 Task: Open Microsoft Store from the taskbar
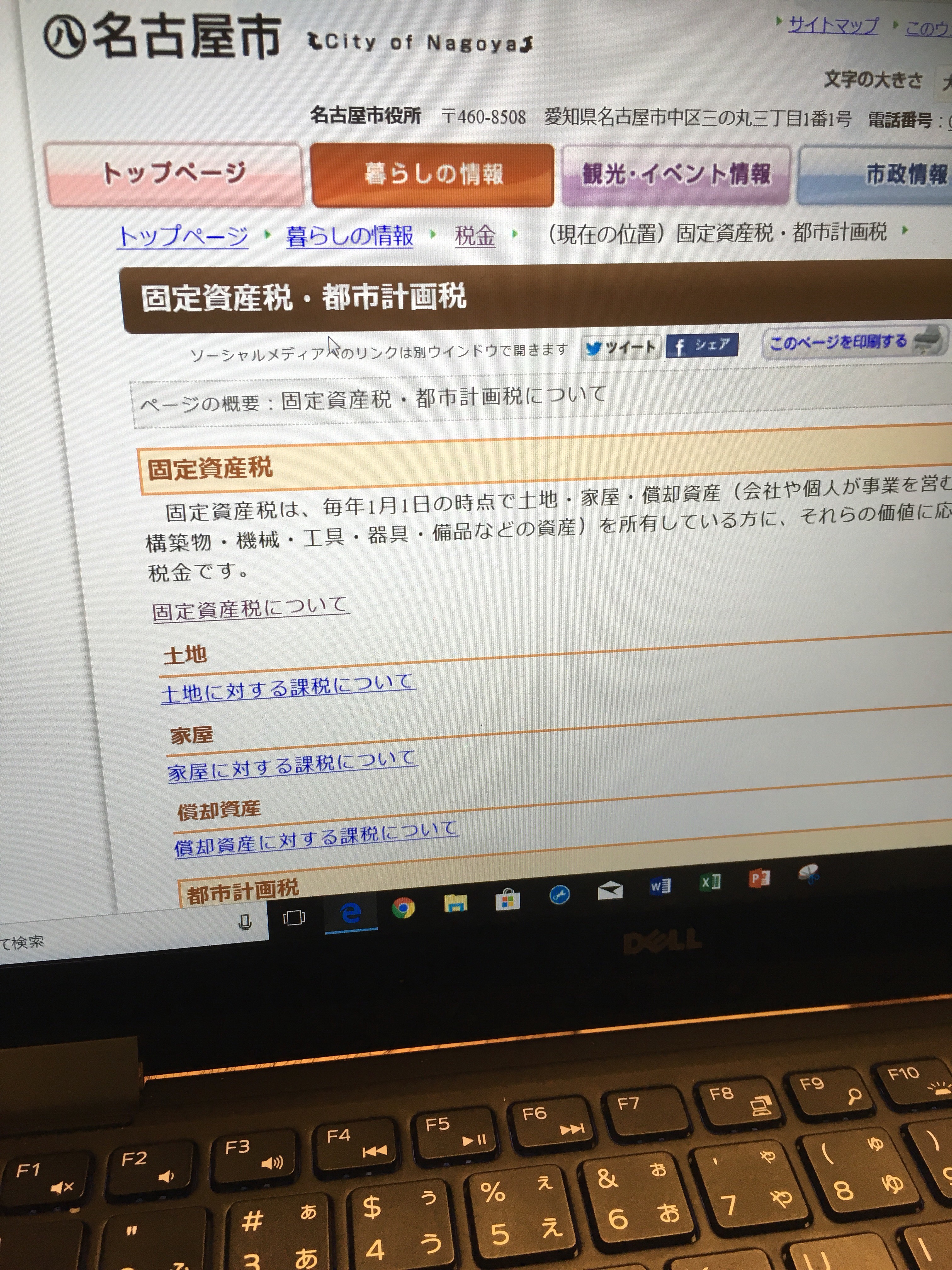click(x=507, y=899)
